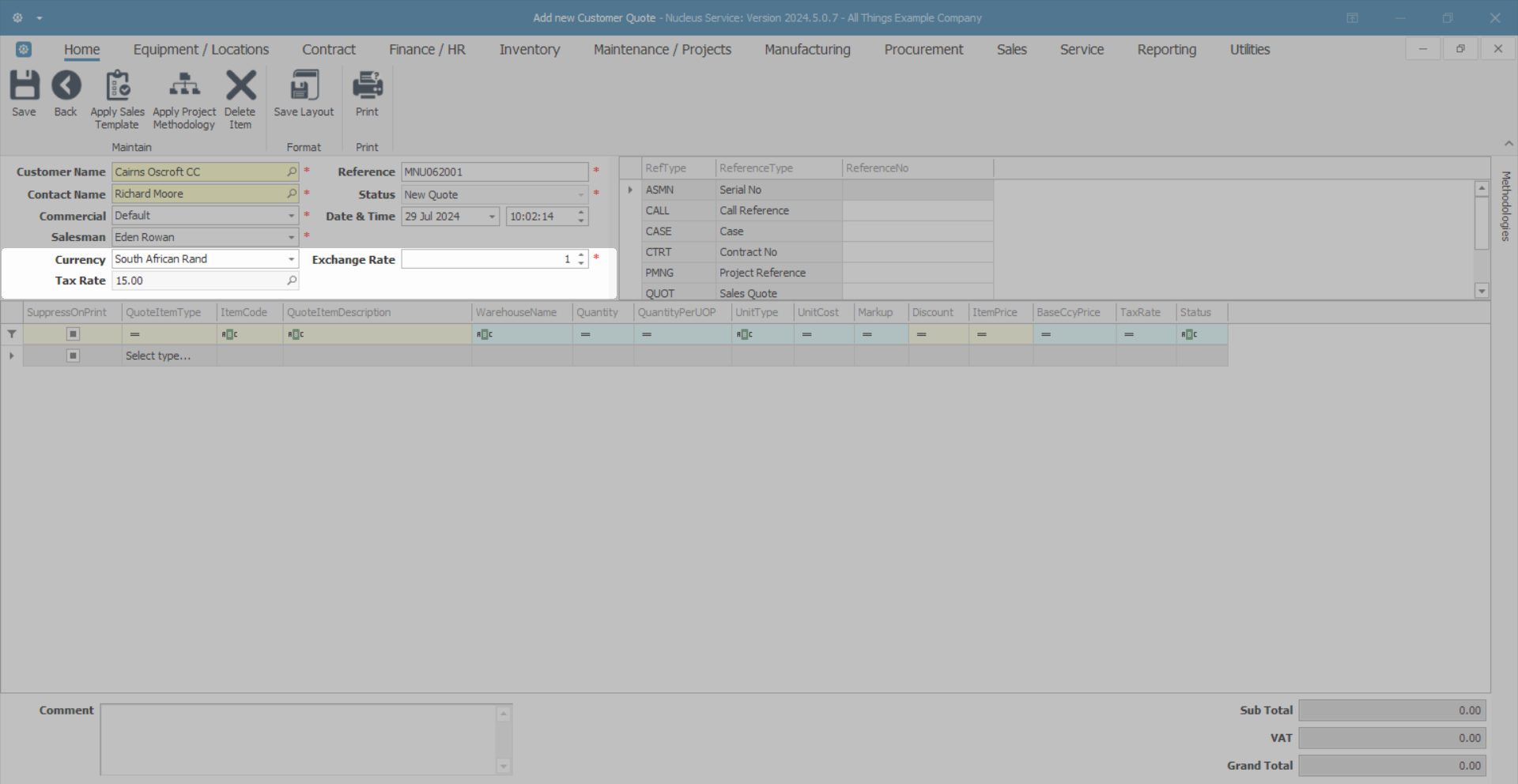The height and width of the screenshot is (784, 1518).
Task: Expand the Methodologies side panel
Action: [x=1506, y=206]
